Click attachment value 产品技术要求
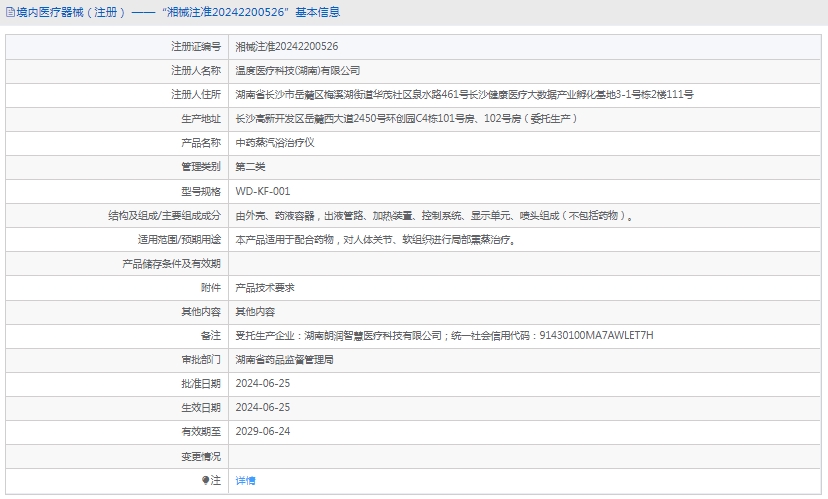Viewport: 828px width, 499px height. point(265,287)
